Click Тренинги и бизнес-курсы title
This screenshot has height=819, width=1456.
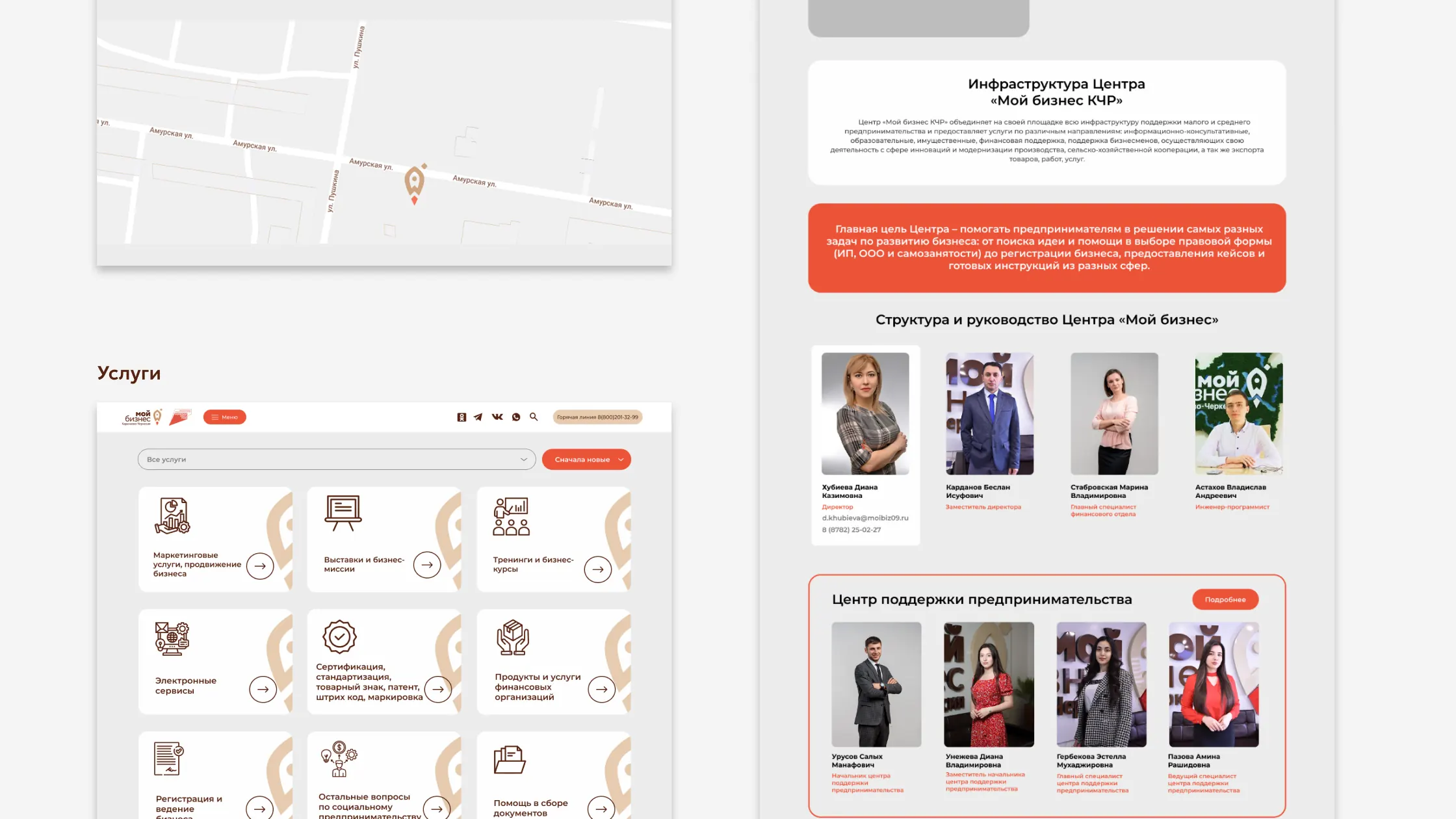pos(533,564)
